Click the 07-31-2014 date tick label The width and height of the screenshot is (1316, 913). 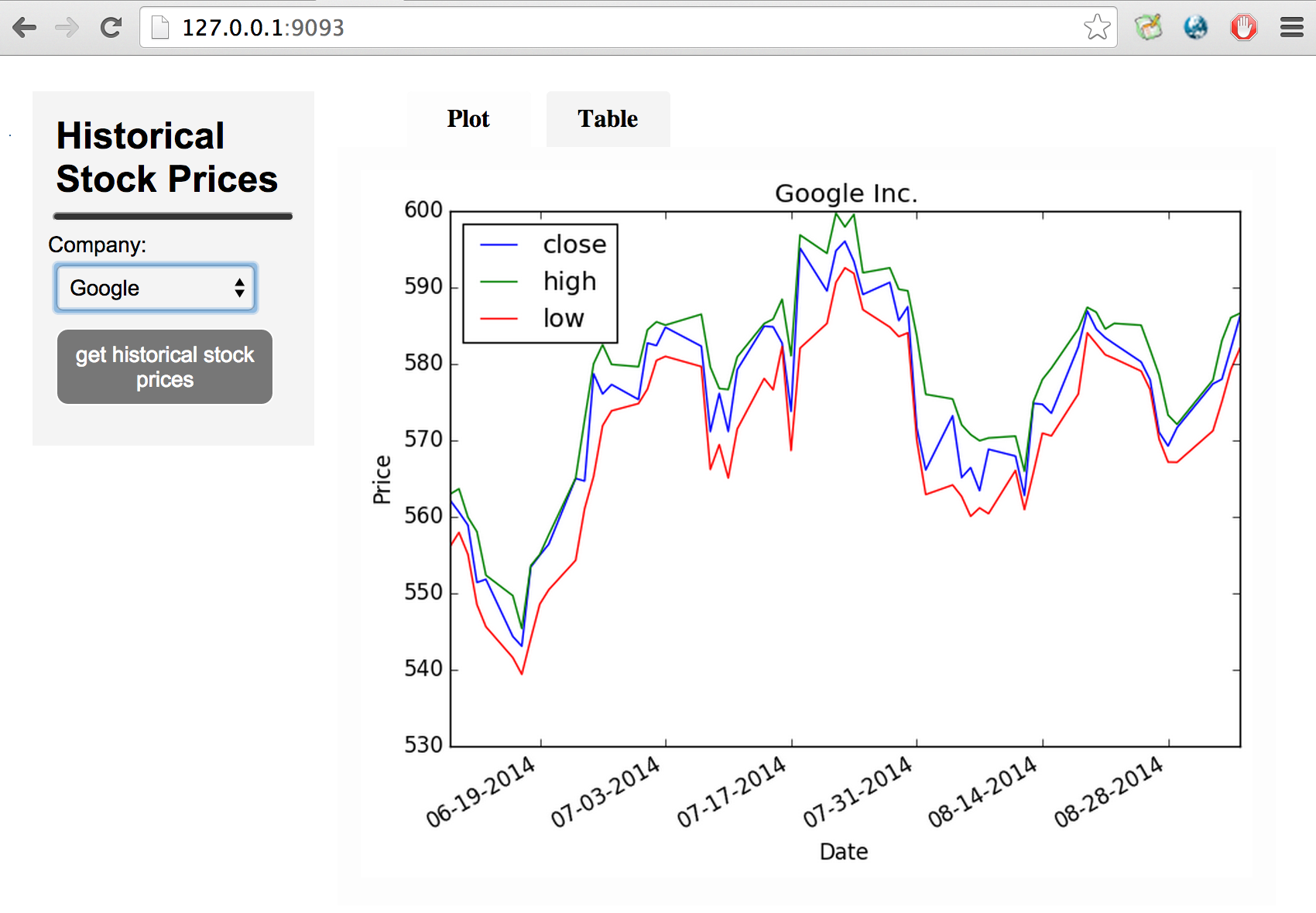[x=858, y=792]
